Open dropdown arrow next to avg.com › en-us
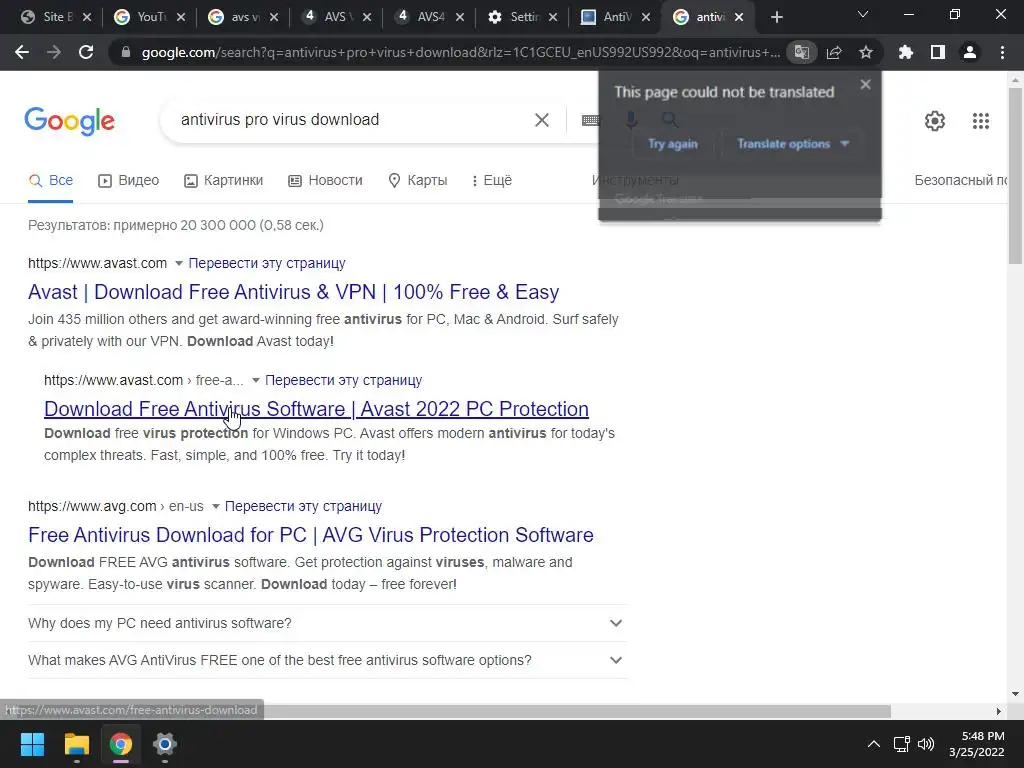The image size is (1024, 768). [x=215, y=507]
